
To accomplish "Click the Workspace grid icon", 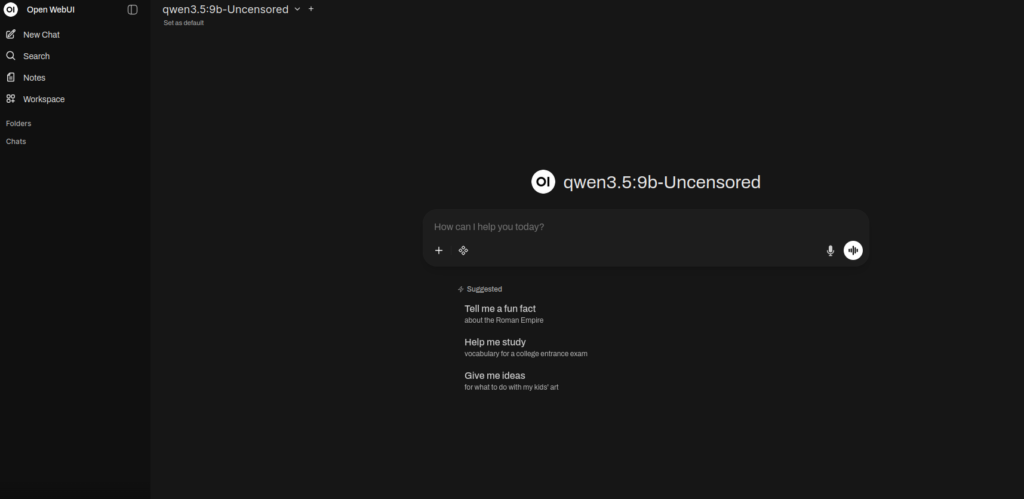I will click(x=10, y=99).
